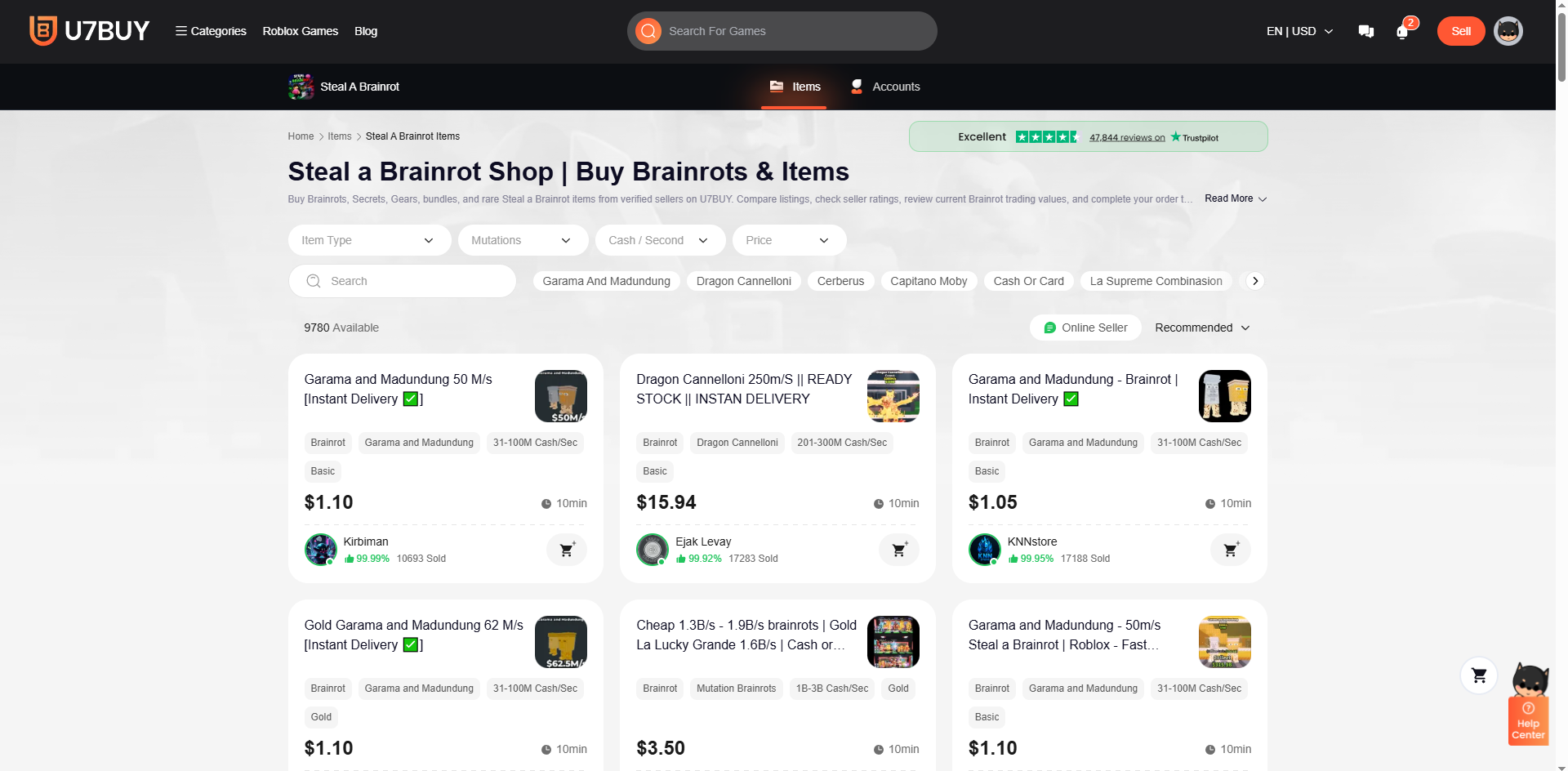Image resolution: width=1568 pixels, height=771 pixels.
Task: Open the Price dropdown
Action: pos(789,240)
